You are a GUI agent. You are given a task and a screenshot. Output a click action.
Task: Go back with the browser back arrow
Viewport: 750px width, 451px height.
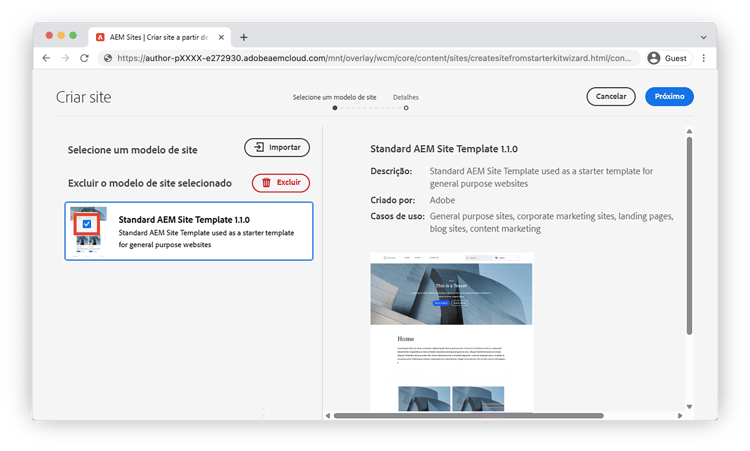point(46,58)
